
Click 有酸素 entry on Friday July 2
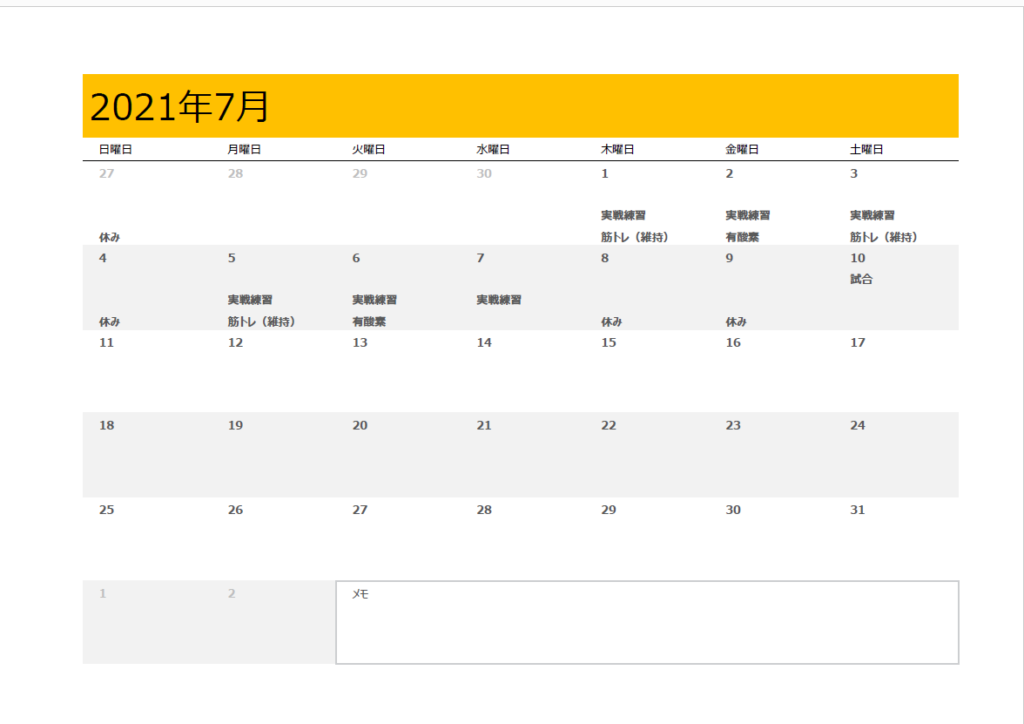point(743,237)
